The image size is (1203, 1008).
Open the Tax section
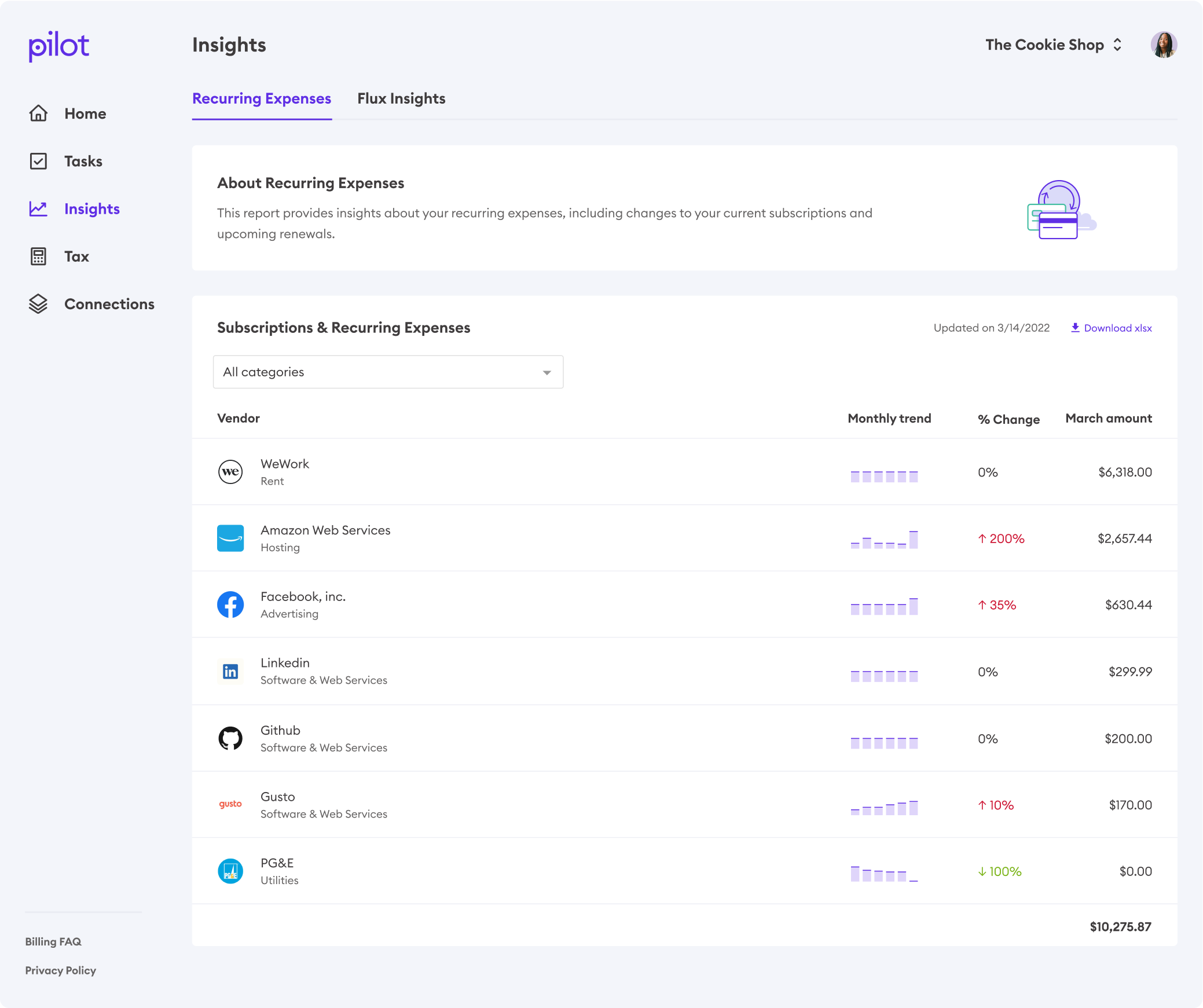click(x=76, y=256)
